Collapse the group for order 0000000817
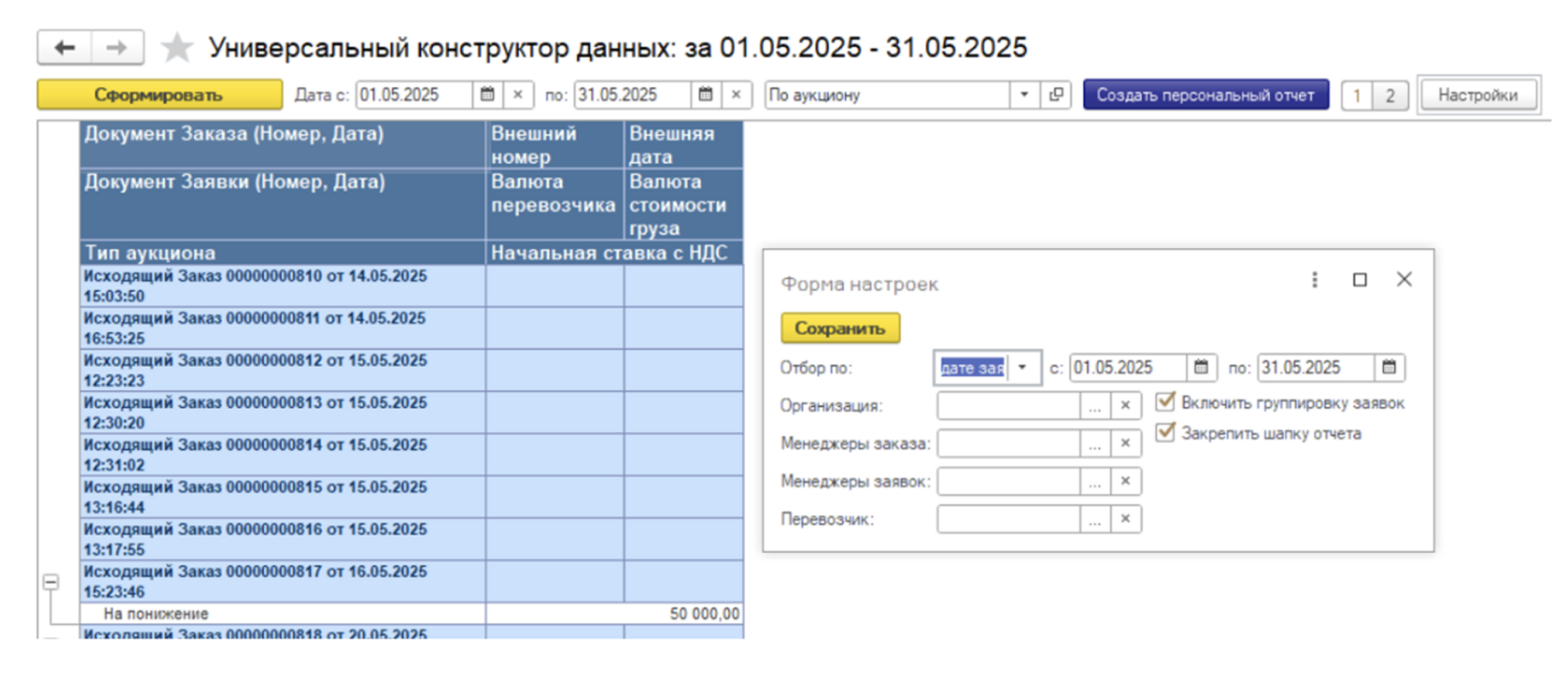Screen dimensions: 1568x682 51,582
